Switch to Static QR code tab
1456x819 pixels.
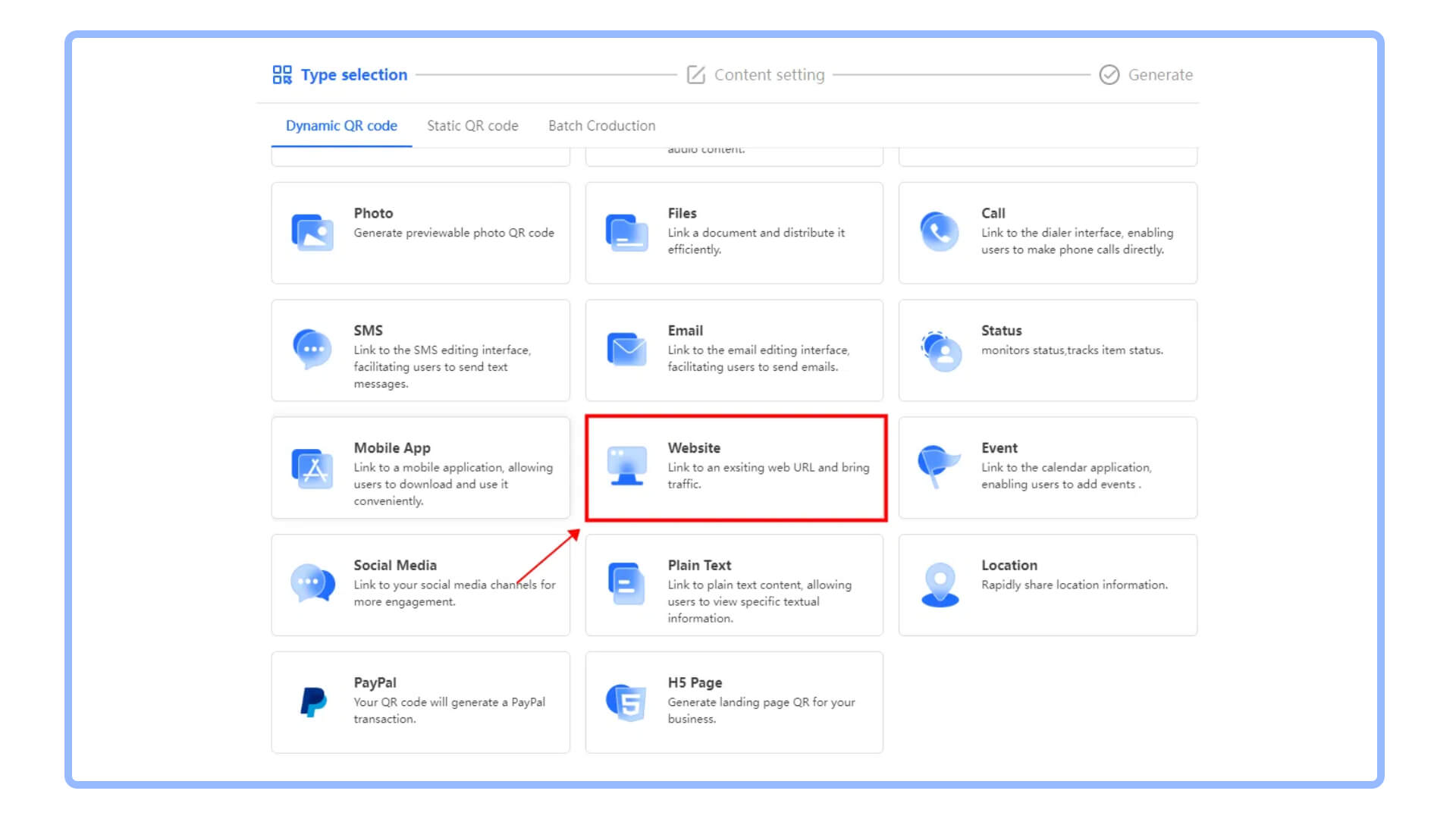[472, 126]
